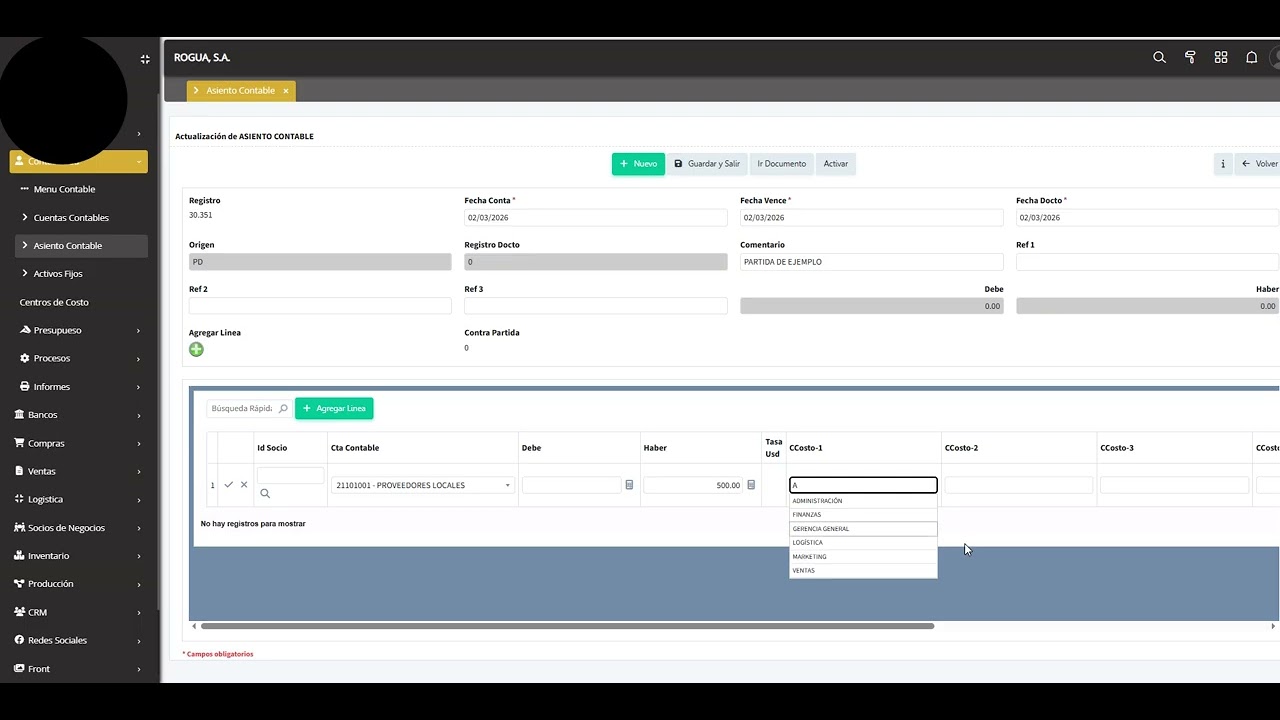Open the Asiento Contable tab
This screenshot has width=1280, height=720.
point(240,91)
